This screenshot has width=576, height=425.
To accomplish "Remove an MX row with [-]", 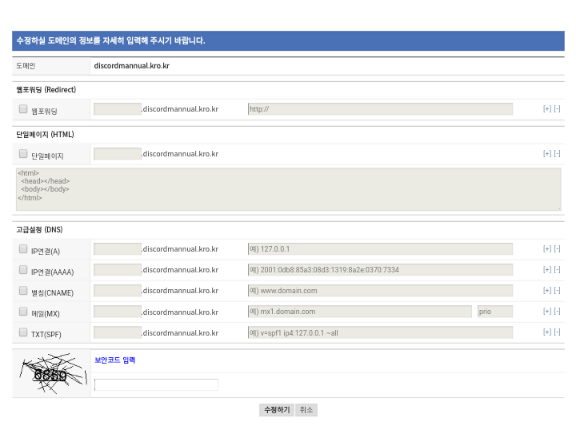I will click(x=557, y=311).
